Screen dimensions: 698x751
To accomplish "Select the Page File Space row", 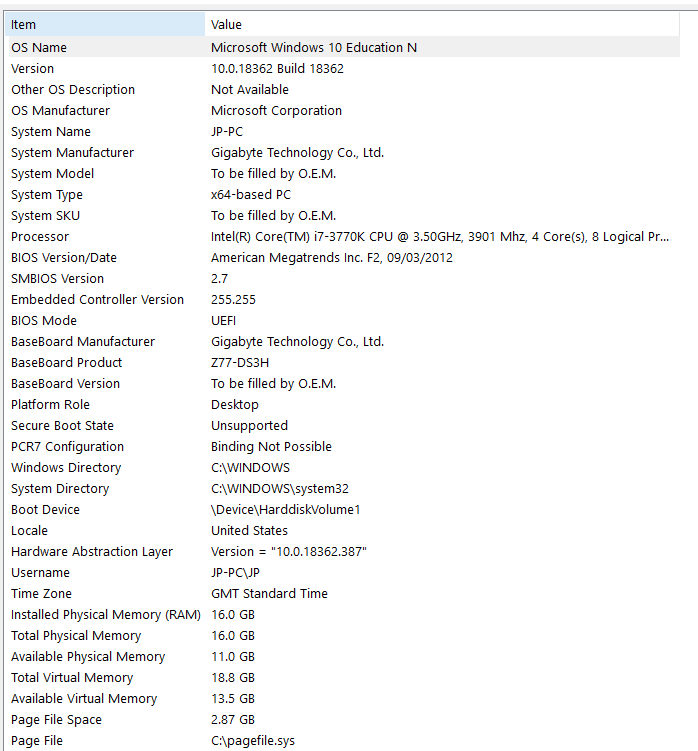I will [56, 720].
